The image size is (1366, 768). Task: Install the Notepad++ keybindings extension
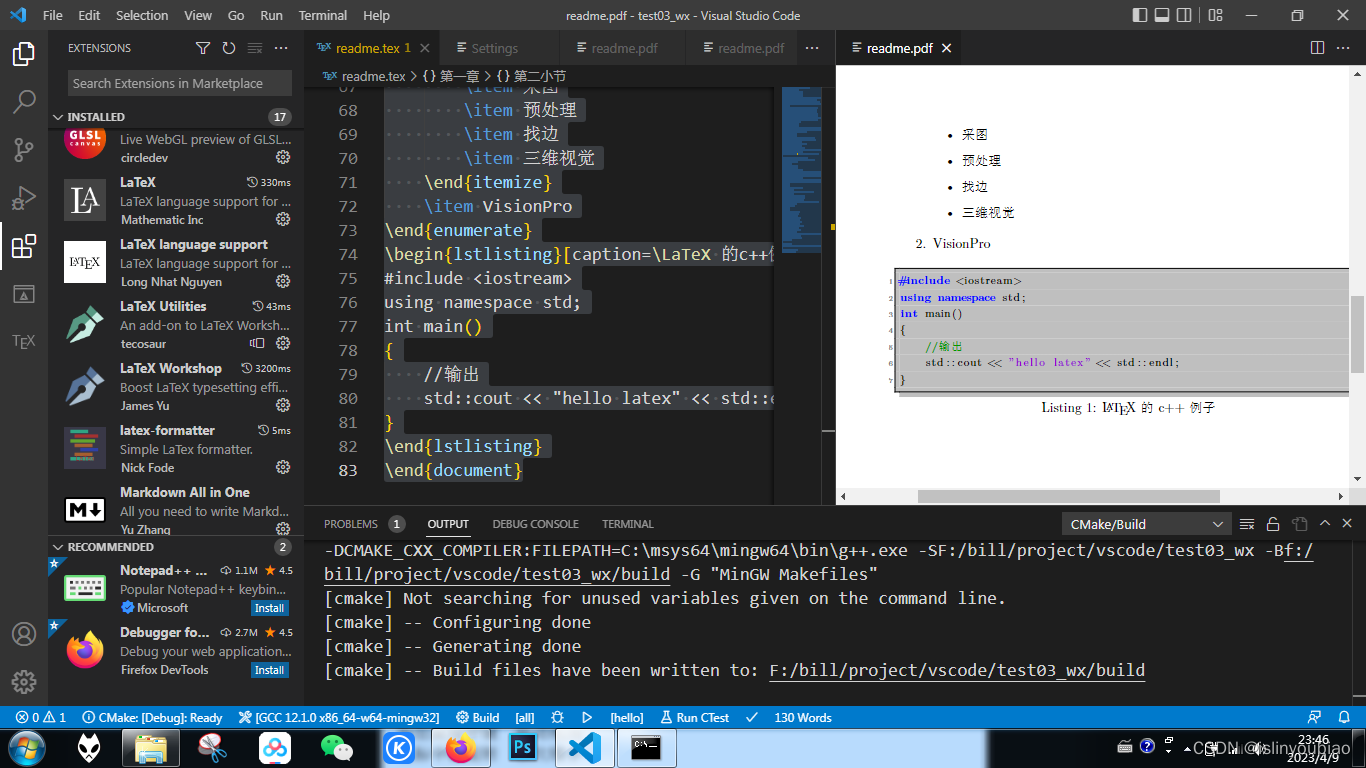click(269, 607)
